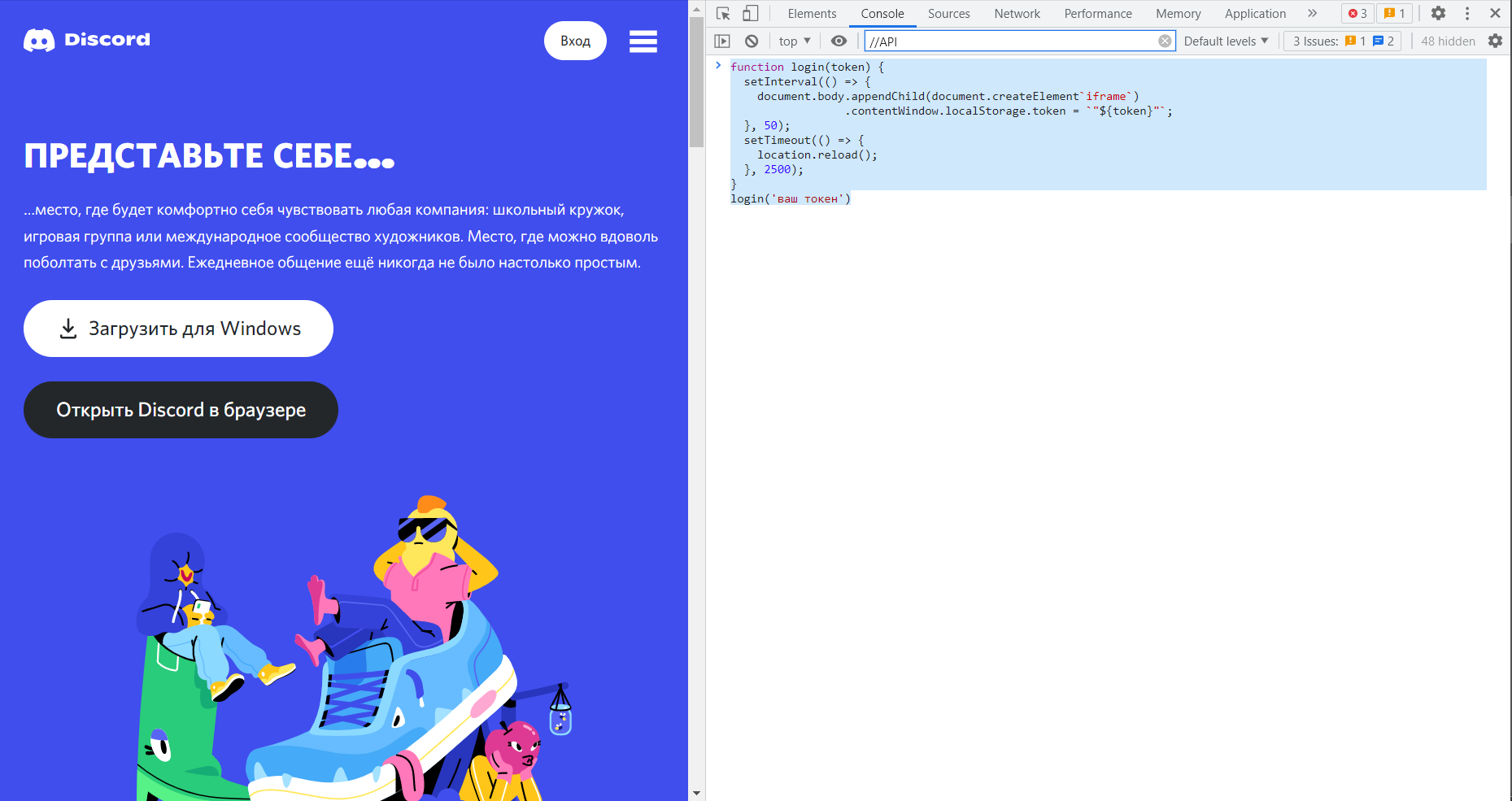Screen dimensions: 1512x801
Task: Create a live expression with eye icon
Action: tap(839, 41)
